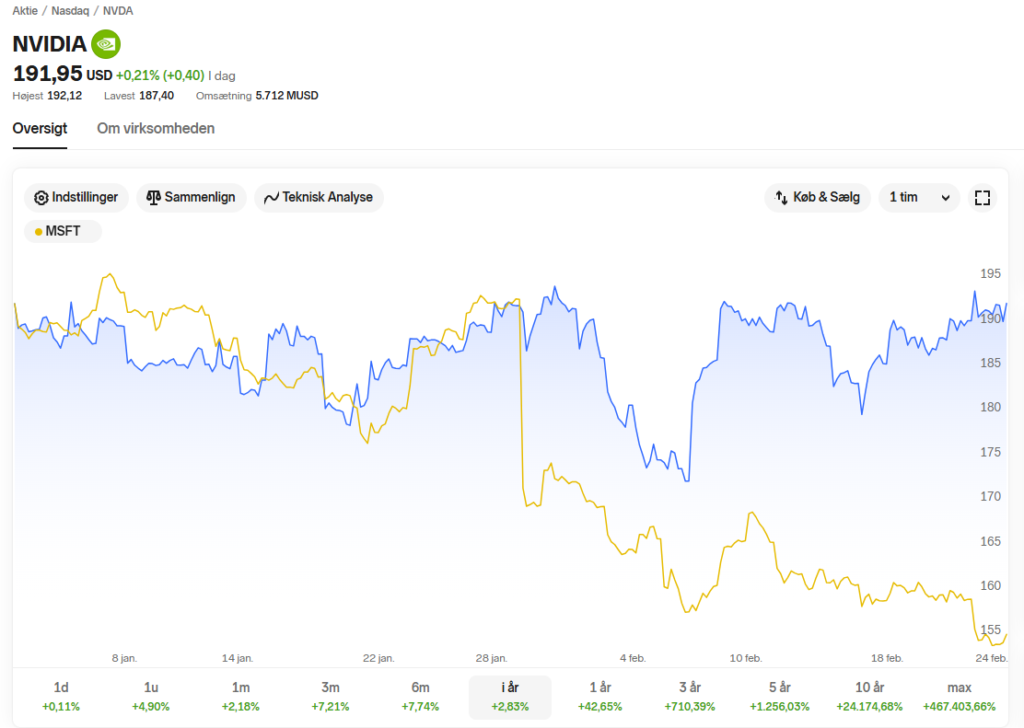Click the NVIDIA green logo icon

click(x=106, y=44)
